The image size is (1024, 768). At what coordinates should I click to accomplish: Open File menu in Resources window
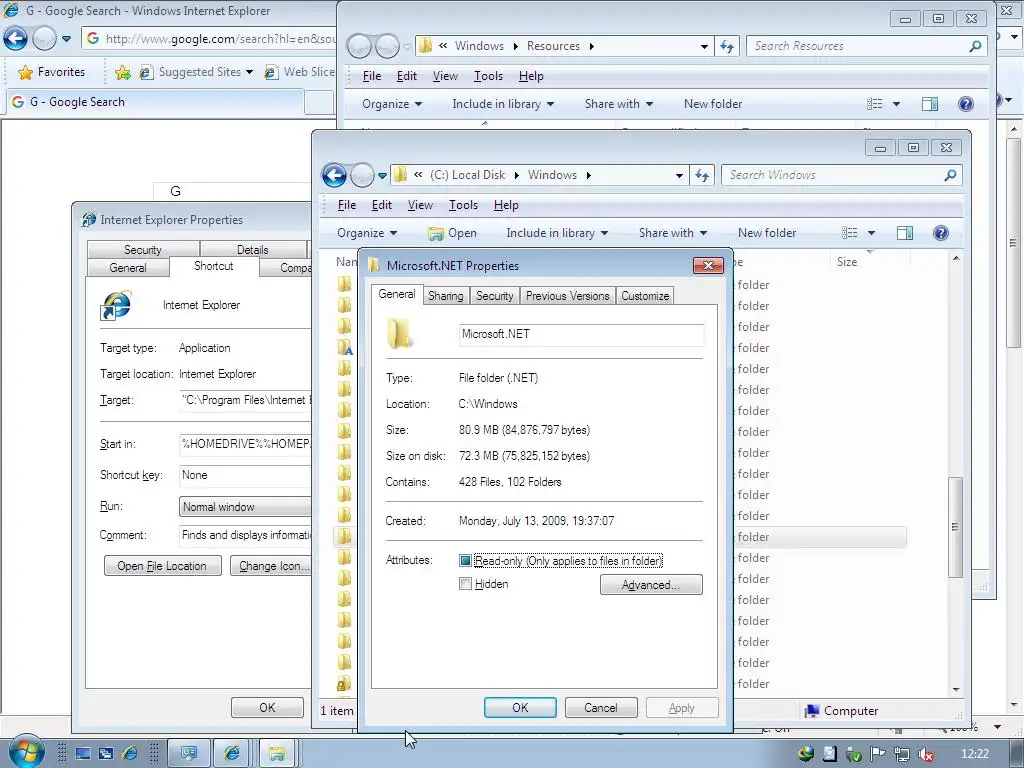(372, 76)
